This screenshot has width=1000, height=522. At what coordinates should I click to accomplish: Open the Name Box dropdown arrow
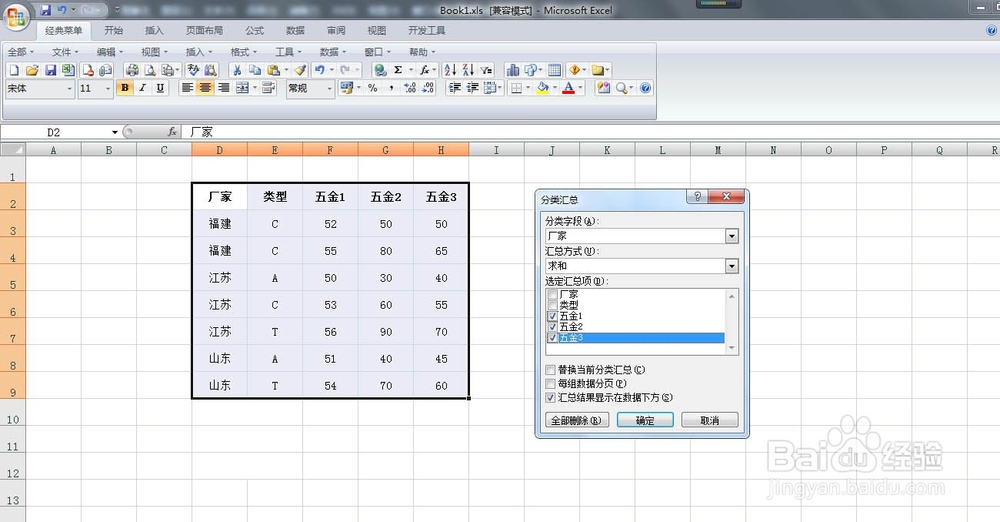[115, 132]
